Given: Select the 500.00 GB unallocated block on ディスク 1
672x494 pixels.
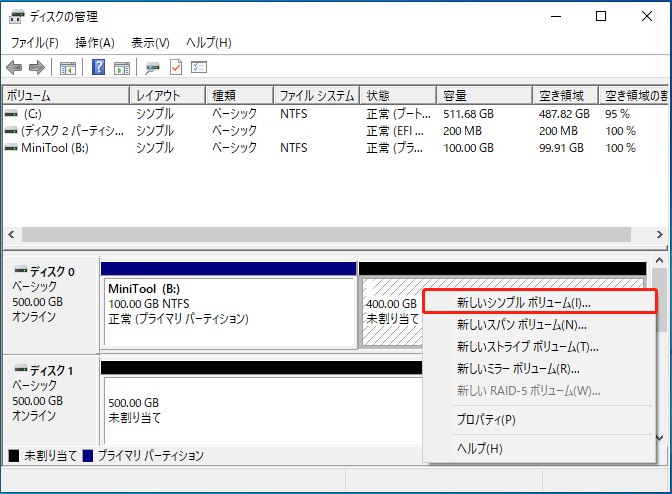Looking at the screenshot, I should click(x=261, y=404).
